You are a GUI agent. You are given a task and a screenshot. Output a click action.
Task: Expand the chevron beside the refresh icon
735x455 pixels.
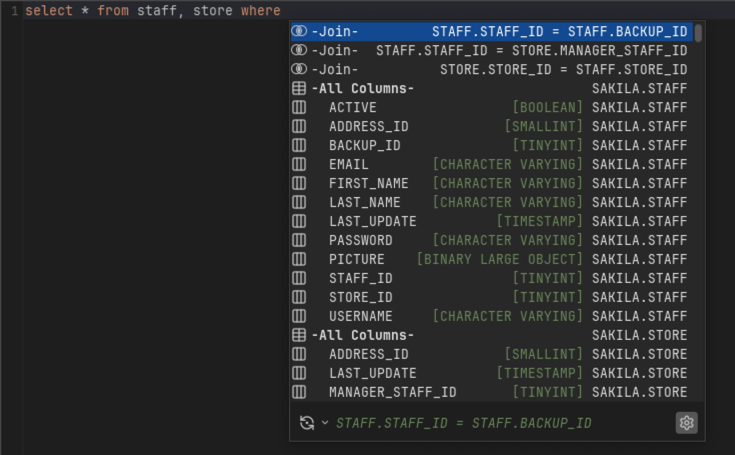325,423
